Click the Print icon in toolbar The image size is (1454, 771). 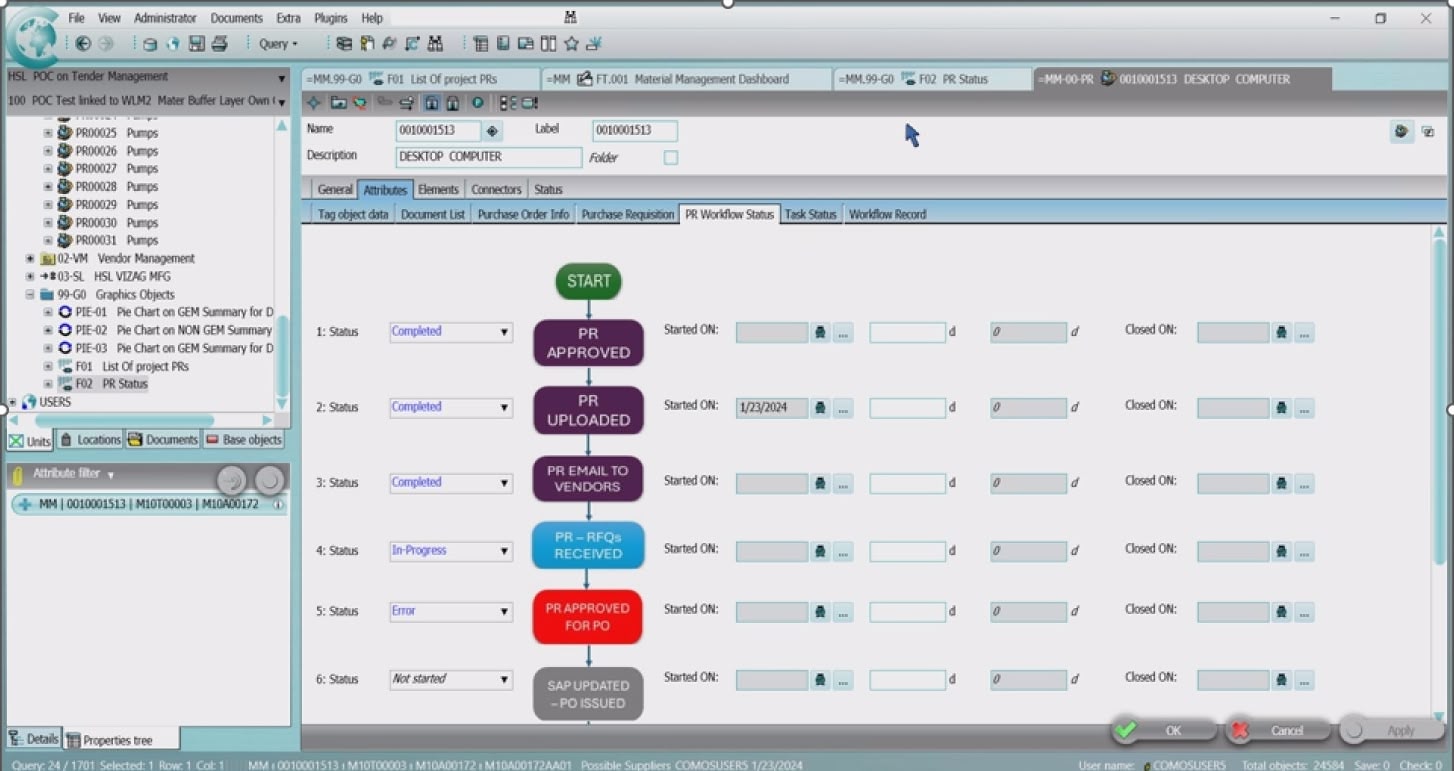point(220,44)
